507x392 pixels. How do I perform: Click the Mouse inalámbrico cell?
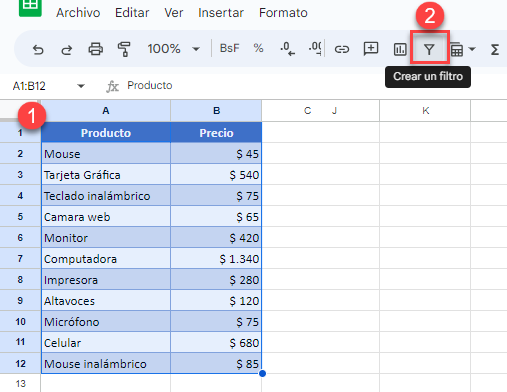click(106, 364)
